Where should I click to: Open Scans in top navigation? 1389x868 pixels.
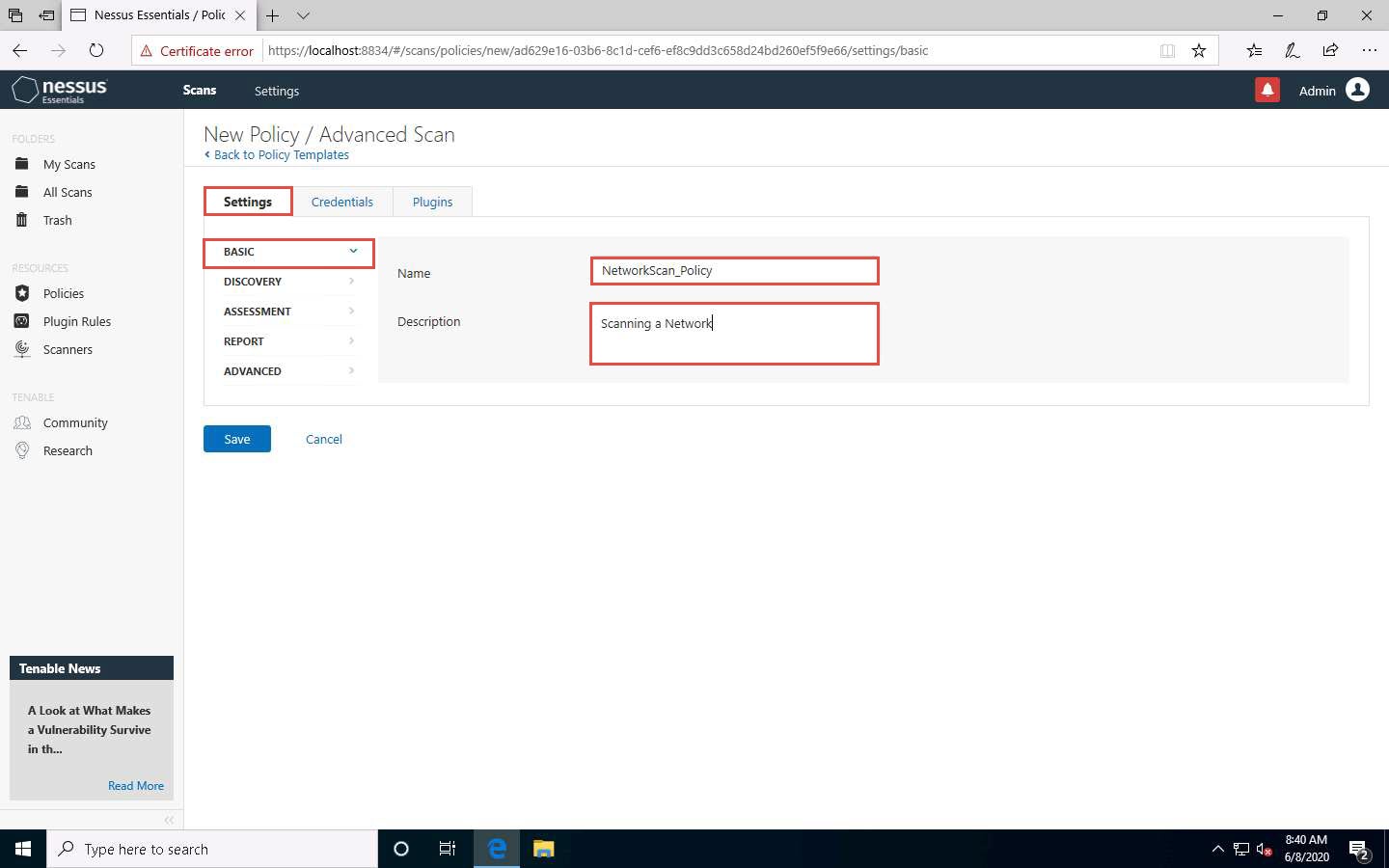200,90
